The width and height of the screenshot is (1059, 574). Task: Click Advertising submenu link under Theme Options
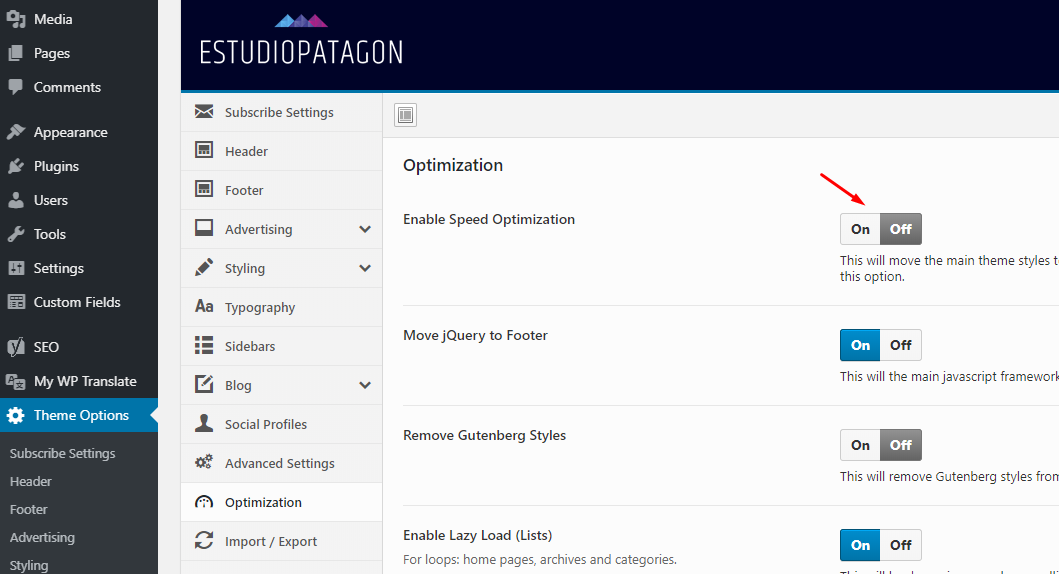[42, 538]
